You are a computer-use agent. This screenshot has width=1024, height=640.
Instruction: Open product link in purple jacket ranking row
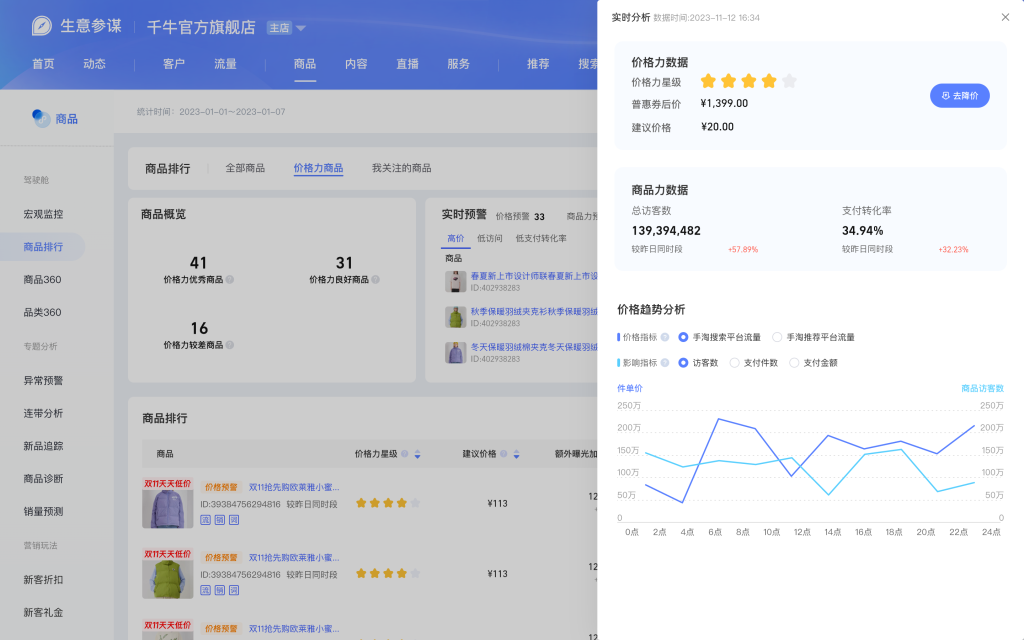point(294,487)
